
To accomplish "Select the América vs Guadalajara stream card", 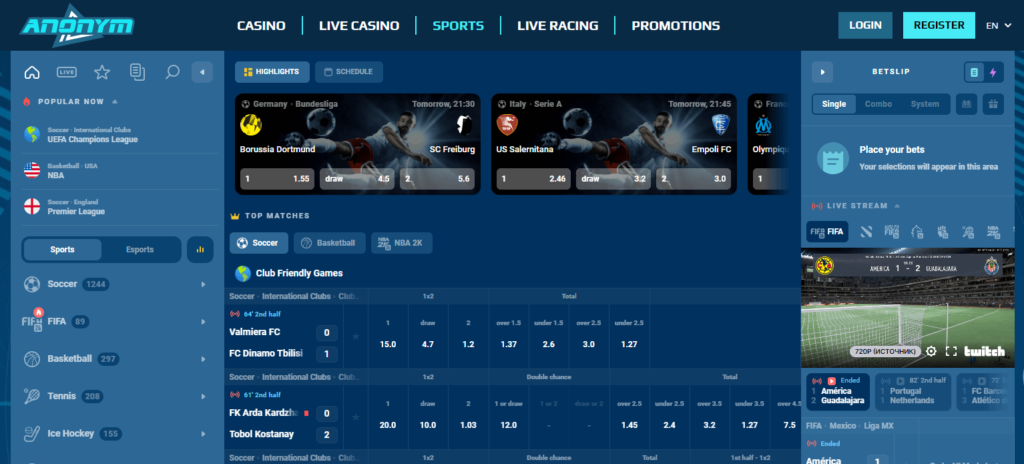I will click(839, 391).
